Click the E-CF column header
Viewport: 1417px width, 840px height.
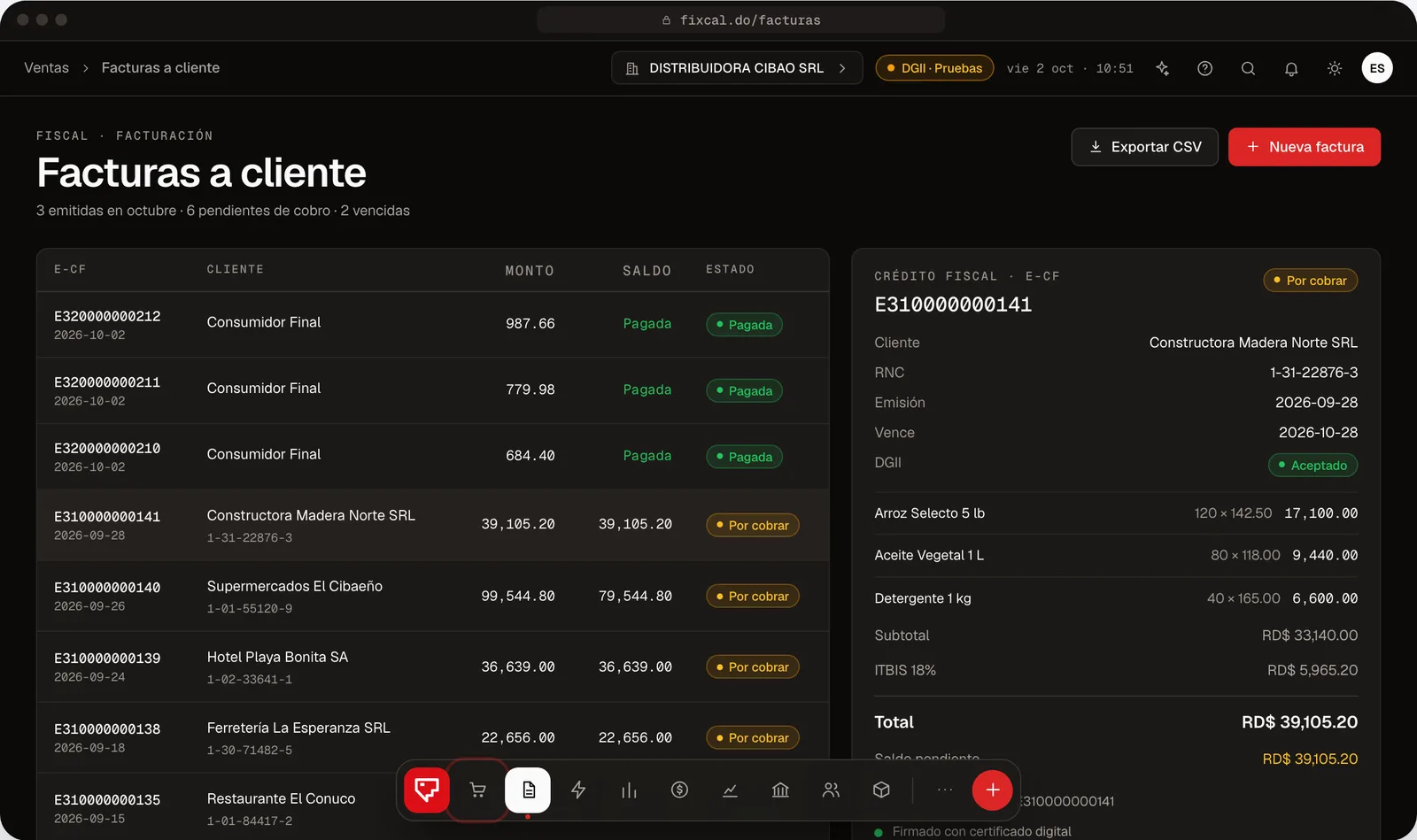coord(70,269)
